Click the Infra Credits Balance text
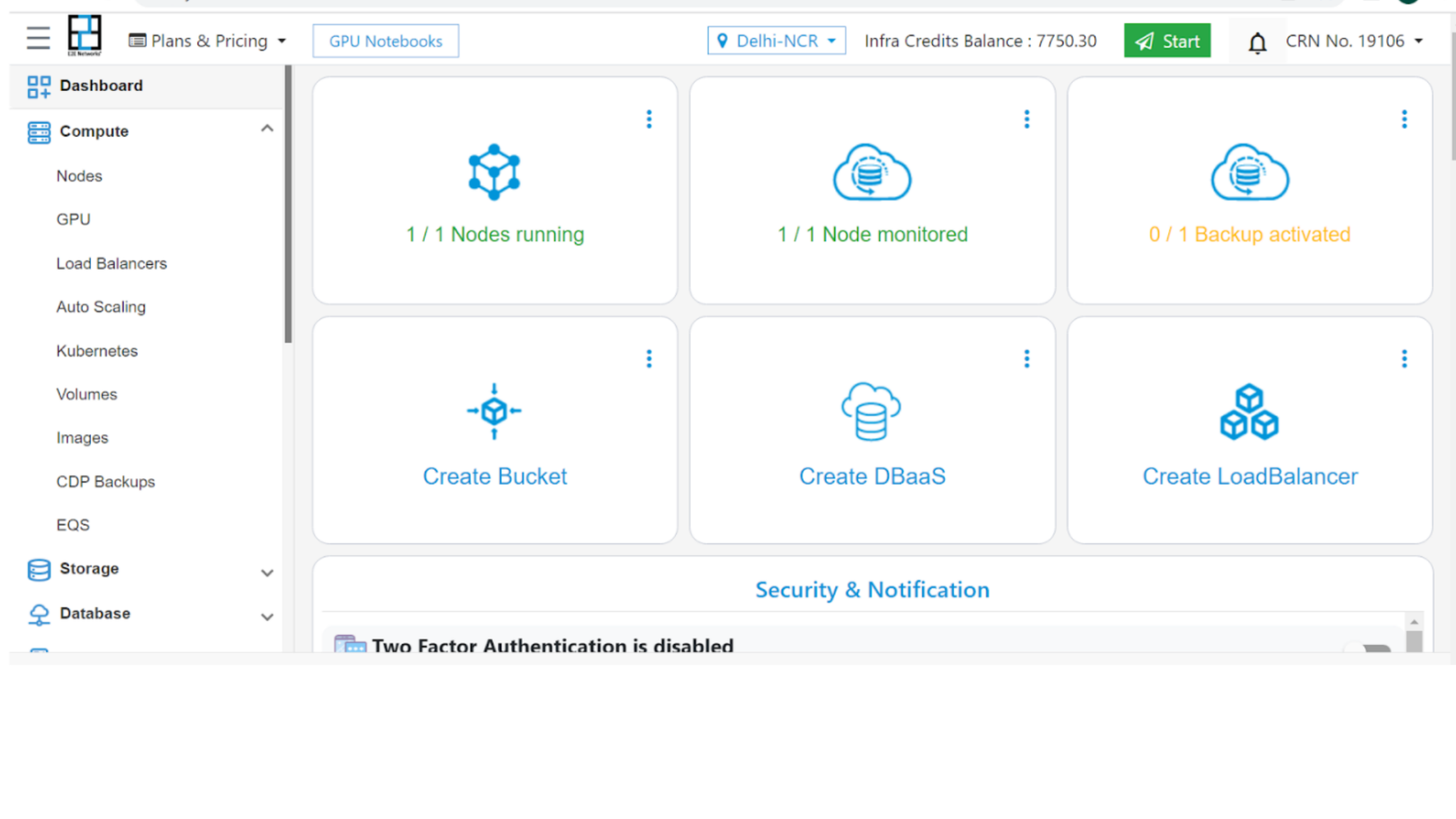The height and width of the screenshot is (819, 1456). tap(980, 41)
